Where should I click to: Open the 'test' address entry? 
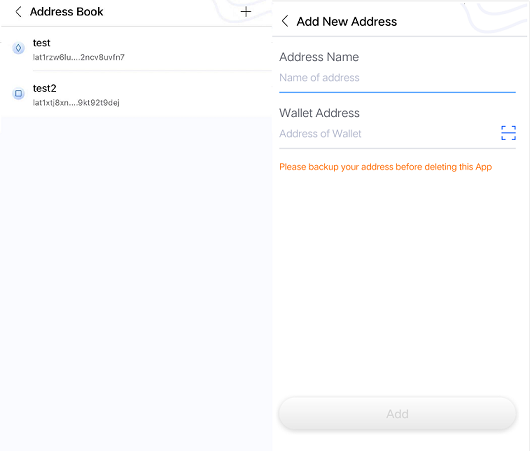coord(136,49)
